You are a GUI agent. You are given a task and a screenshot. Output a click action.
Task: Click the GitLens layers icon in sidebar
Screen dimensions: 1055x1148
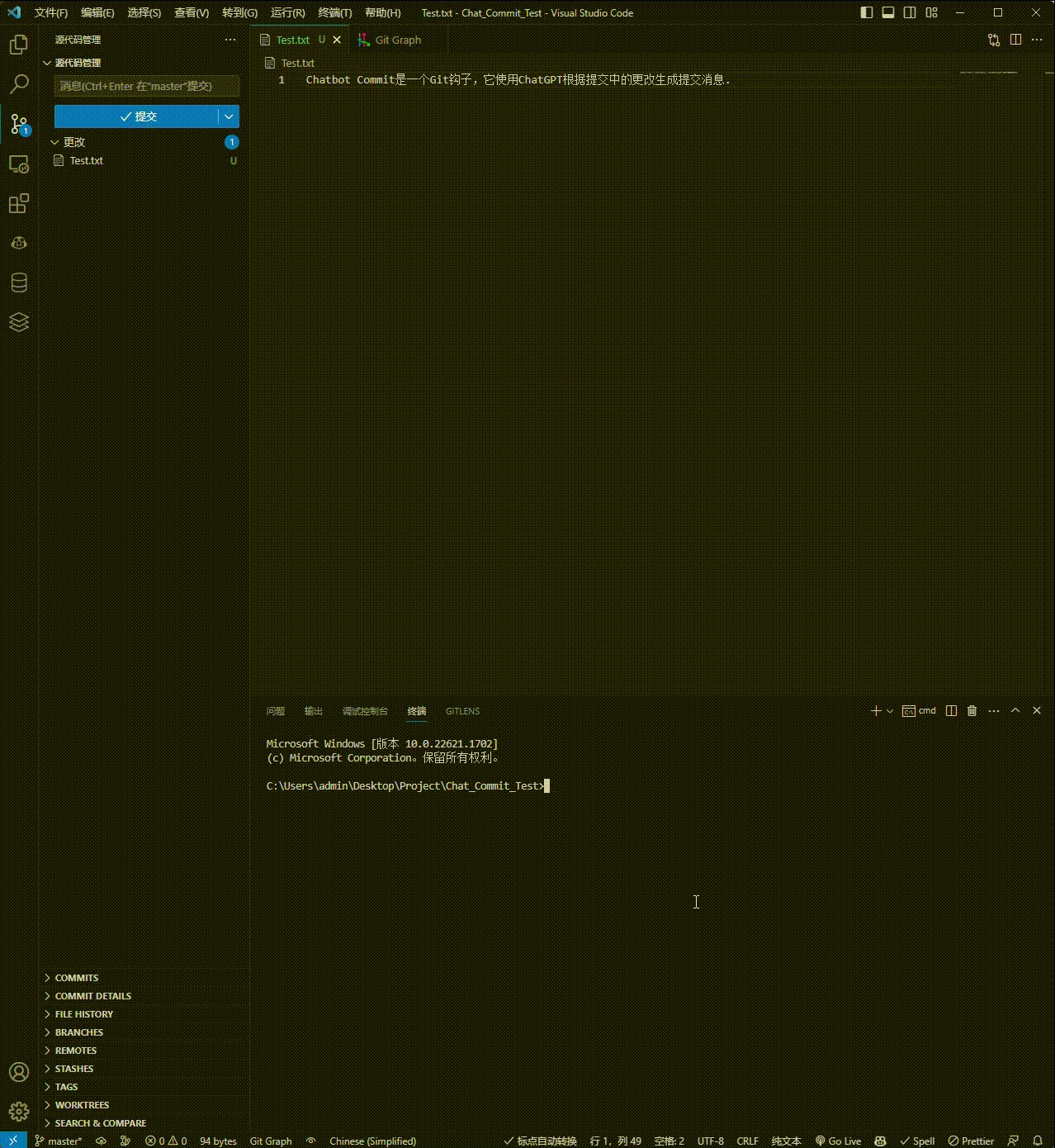[x=18, y=322]
